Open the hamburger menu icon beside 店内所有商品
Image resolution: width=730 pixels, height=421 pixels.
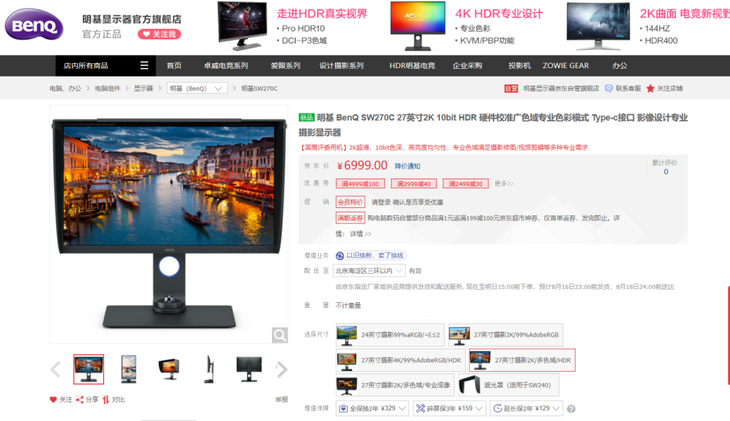click(x=144, y=66)
